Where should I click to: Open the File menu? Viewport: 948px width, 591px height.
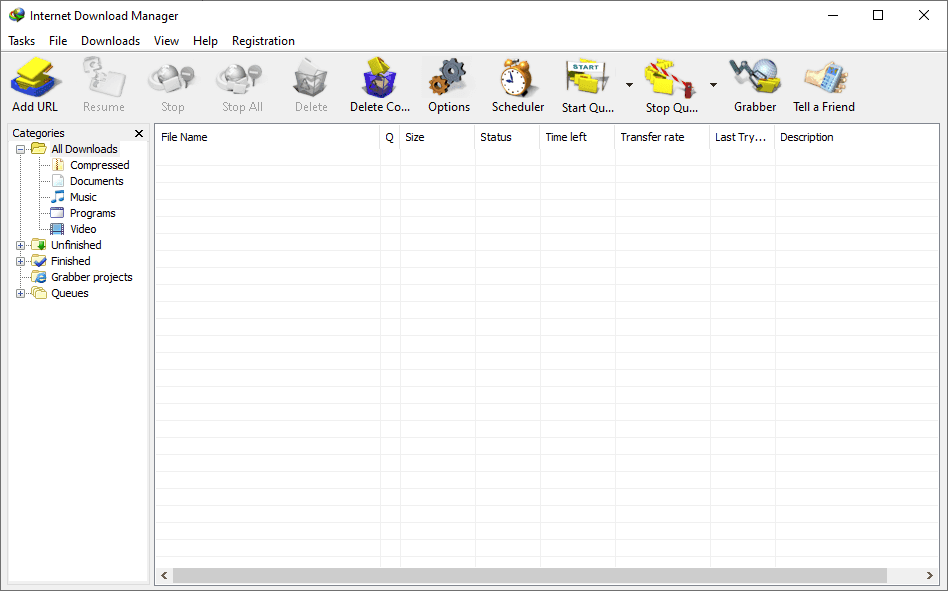tap(58, 40)
